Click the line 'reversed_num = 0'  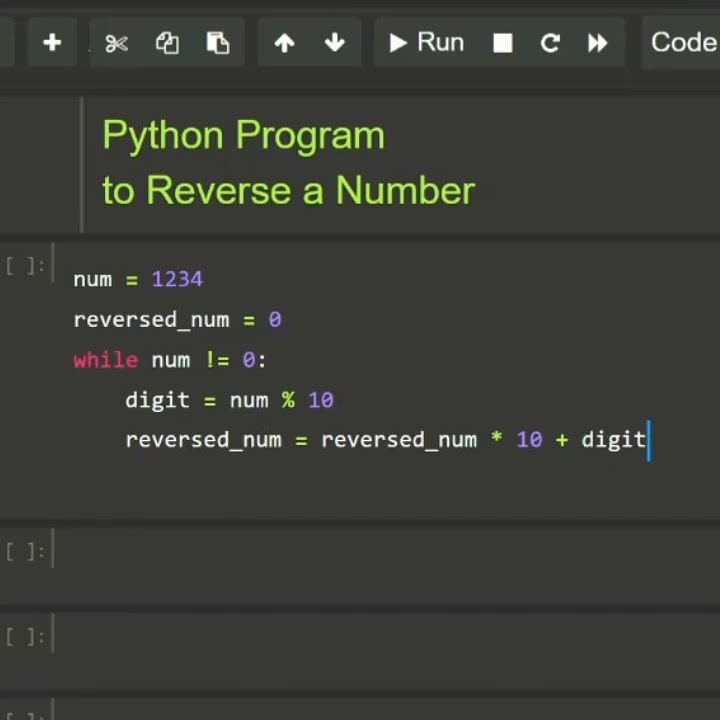click(x=177, y=319)
